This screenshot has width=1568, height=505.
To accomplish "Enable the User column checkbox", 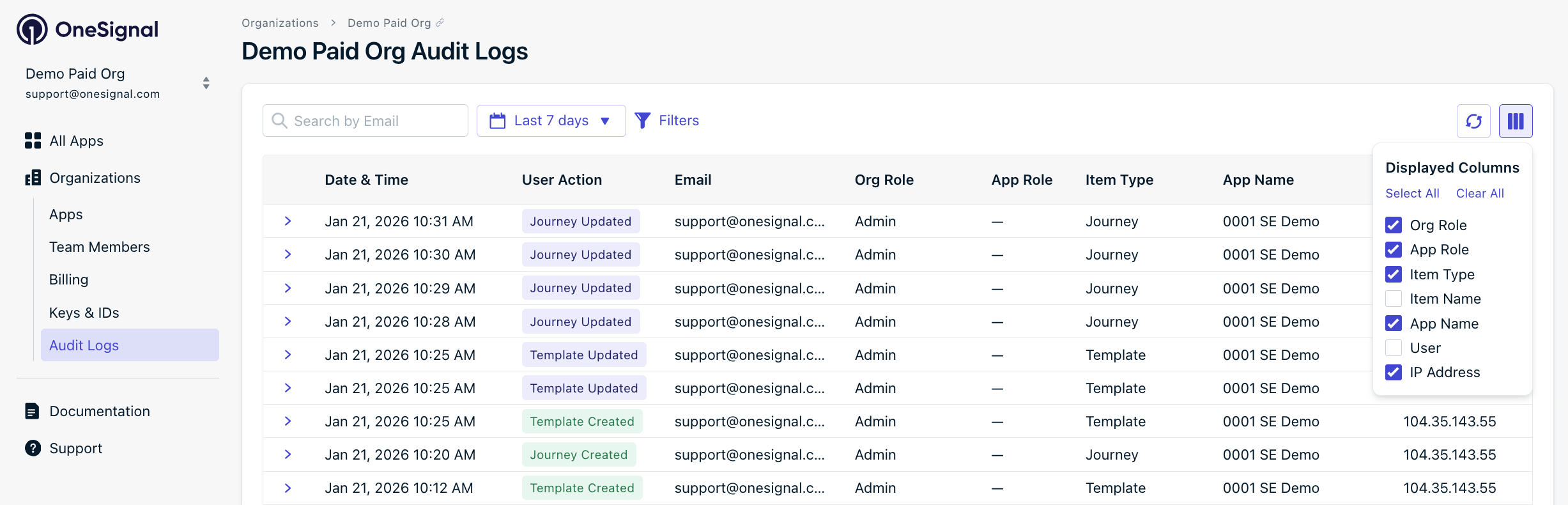I will pyautogui.click(x=1394, y=348).
